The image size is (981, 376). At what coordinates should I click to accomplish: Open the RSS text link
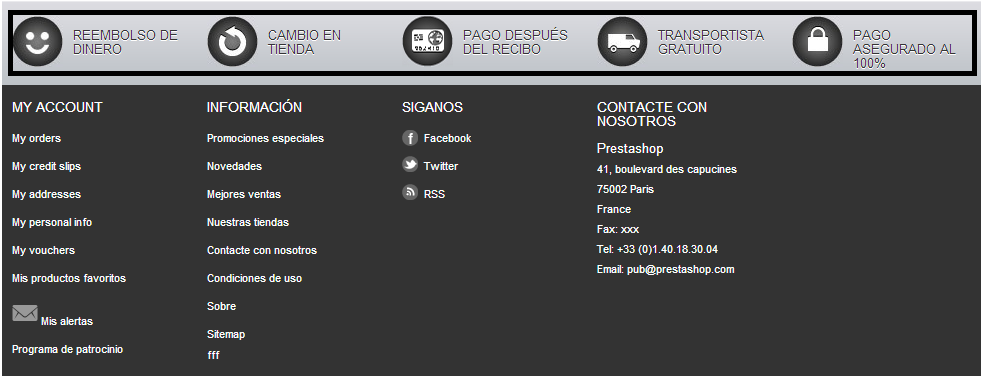click(434, 195)
